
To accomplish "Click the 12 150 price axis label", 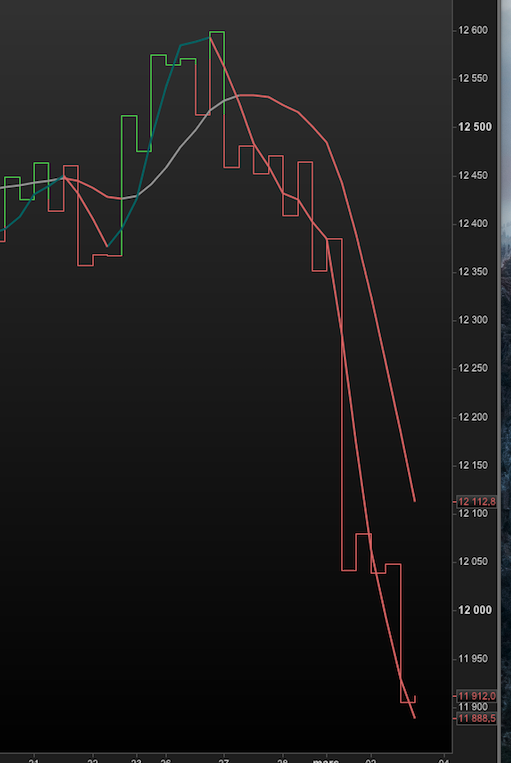I will click(x=473, y=465).
